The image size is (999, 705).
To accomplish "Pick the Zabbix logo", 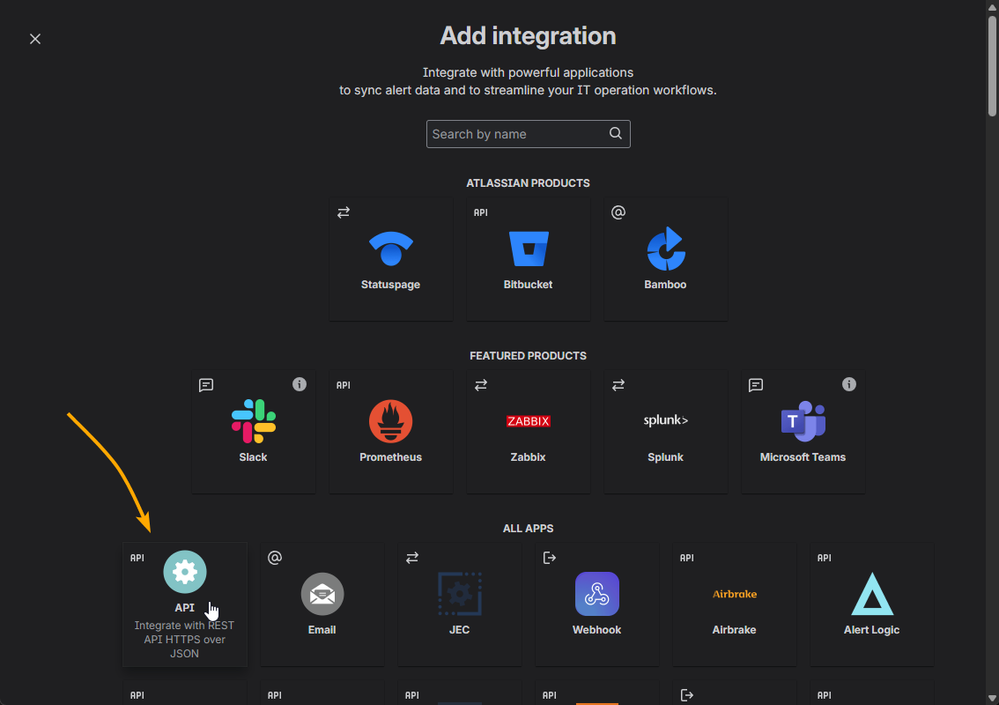I will click(x=528, y=421).
